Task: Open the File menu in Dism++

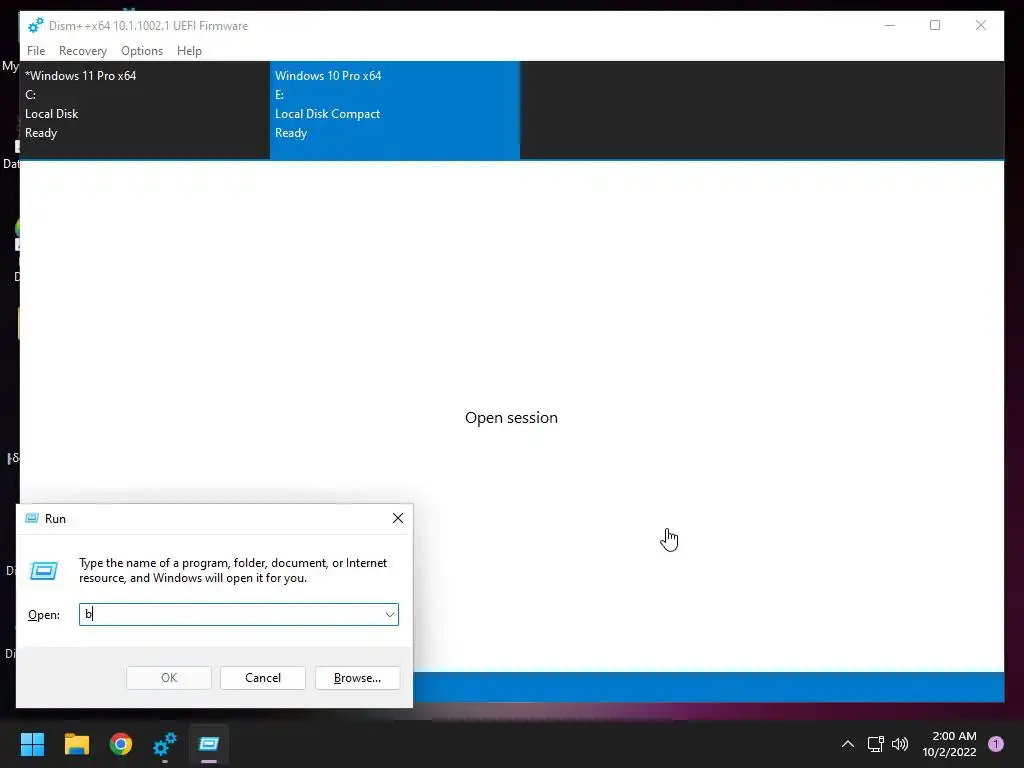Action: click(36, 51)
